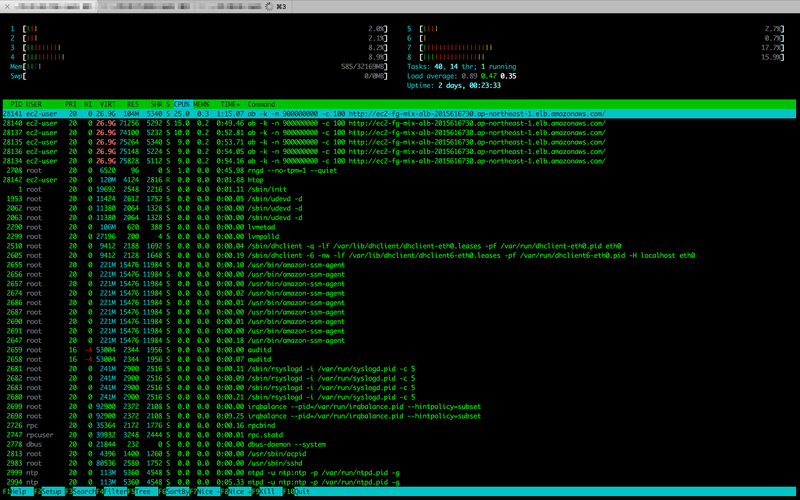Close the first terminal tab with the X
800x500 pixels.
click(7, 7)
